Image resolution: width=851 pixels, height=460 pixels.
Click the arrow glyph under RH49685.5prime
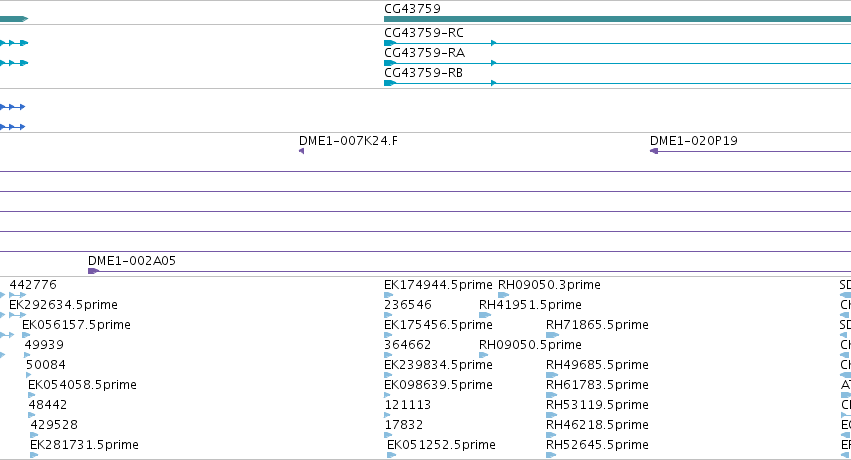(x=552, y=375)
